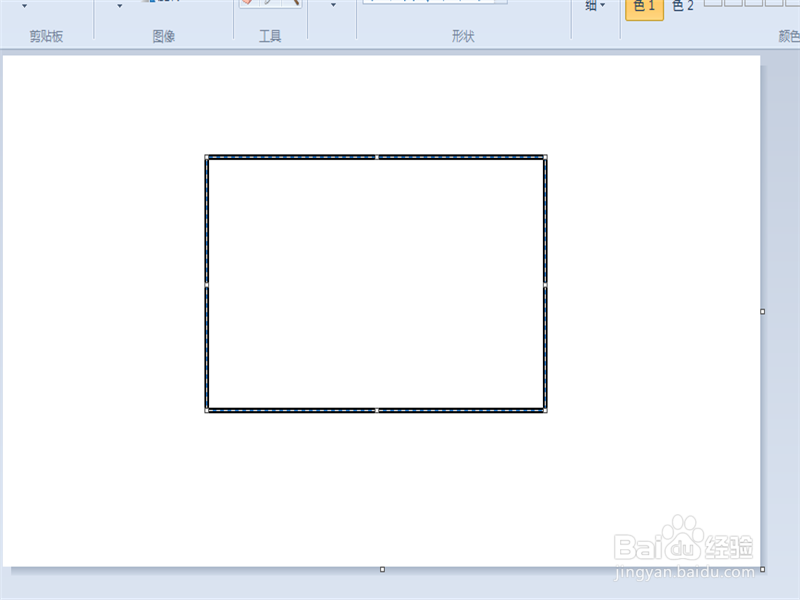800x600 pixels.
Task: Click the rectangle selection's left-middle handle
Action: tap(207, 285)
